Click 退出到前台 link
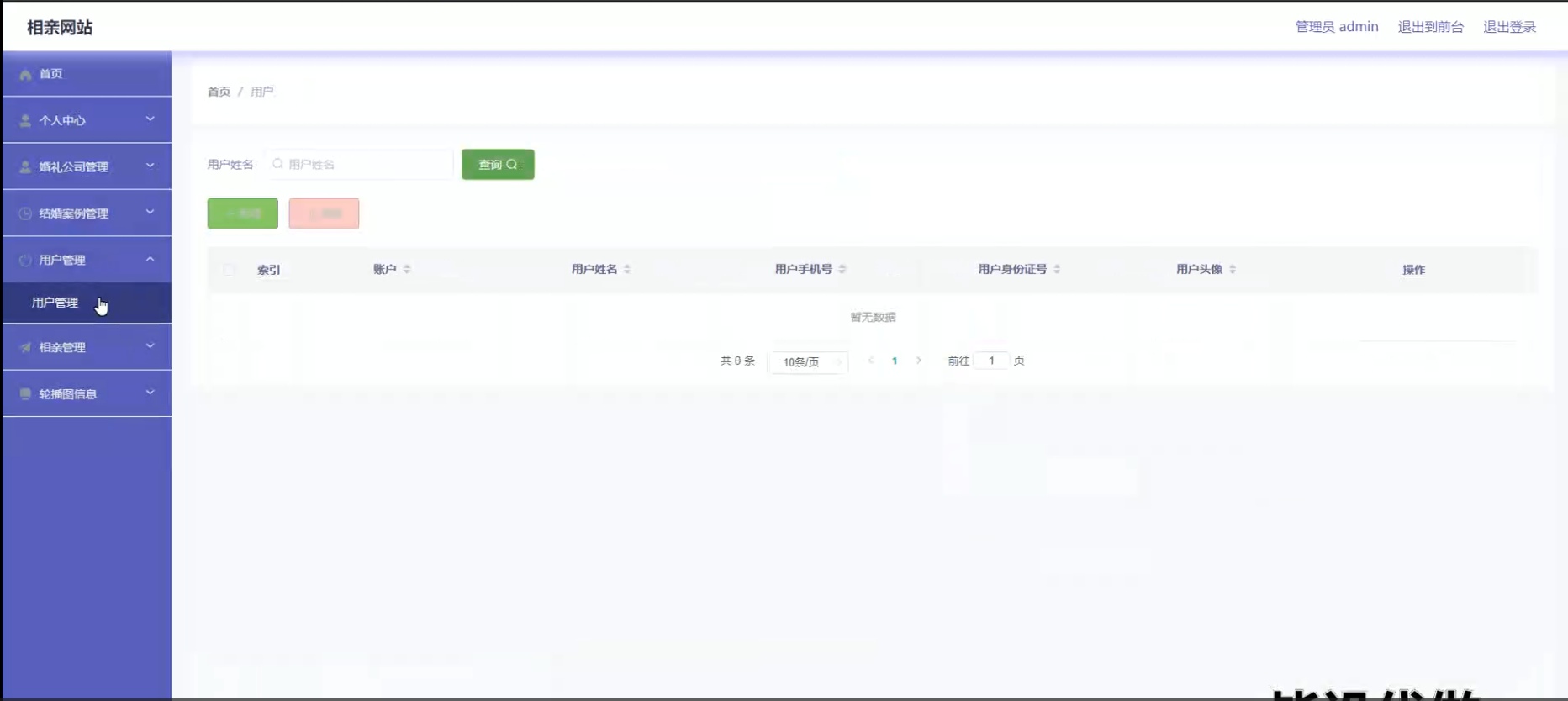Image resolution: width=1568 pixels, height=701 pixels. pos(1431,27)
